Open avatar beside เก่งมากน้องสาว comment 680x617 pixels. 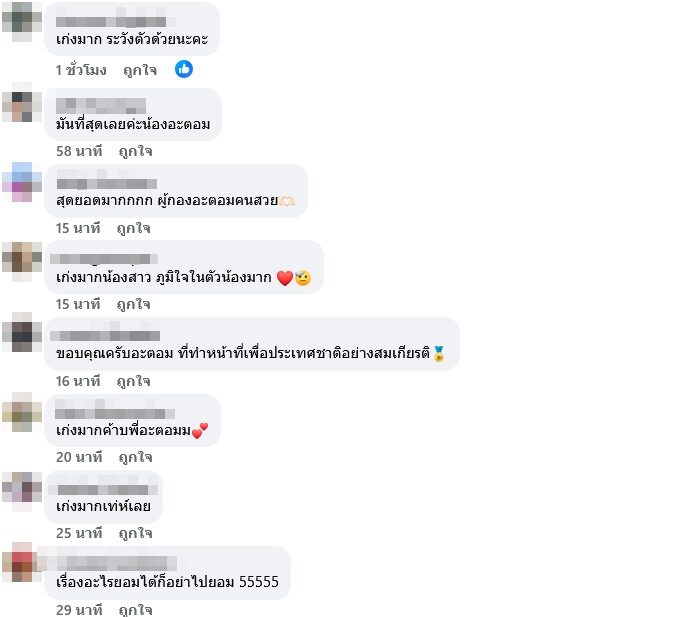22,262
